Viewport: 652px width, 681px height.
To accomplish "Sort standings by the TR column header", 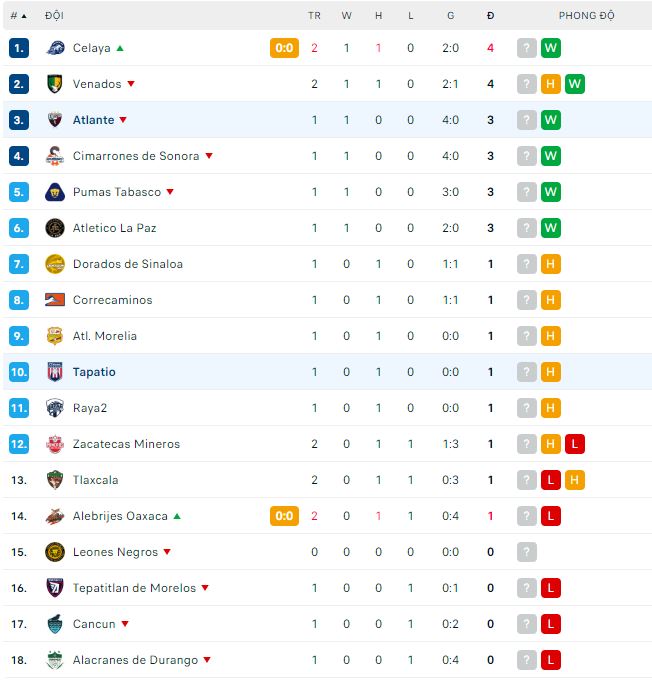I will point(314,16).
